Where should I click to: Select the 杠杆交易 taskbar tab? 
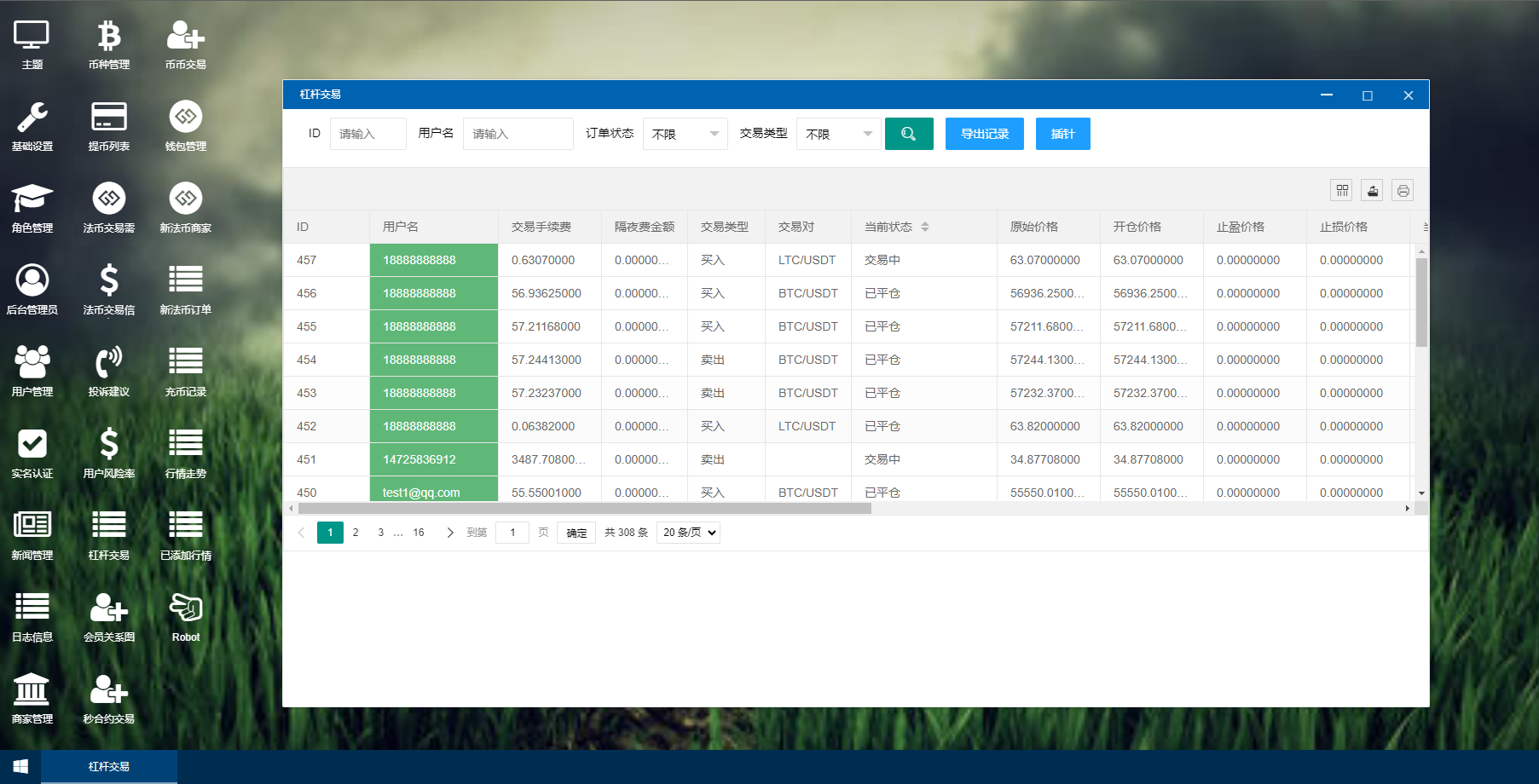[109, 767]
